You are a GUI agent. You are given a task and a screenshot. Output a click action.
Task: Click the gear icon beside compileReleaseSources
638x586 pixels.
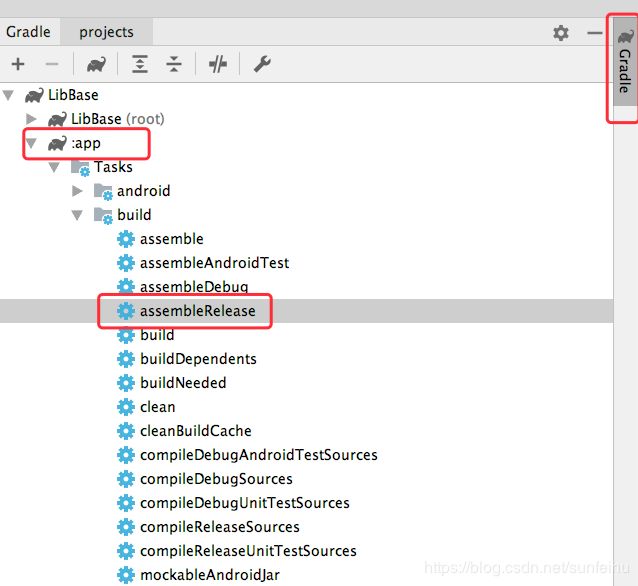(126, 527)
